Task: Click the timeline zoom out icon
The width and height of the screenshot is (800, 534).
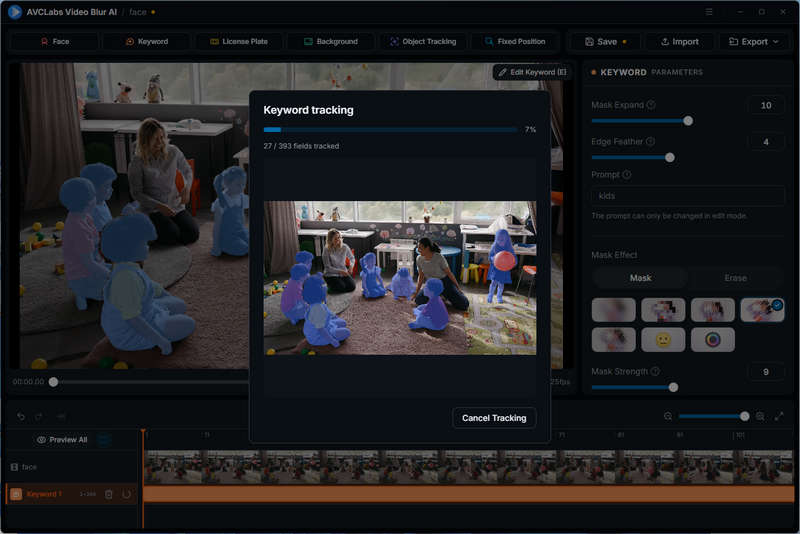Action: pos(668,416)
